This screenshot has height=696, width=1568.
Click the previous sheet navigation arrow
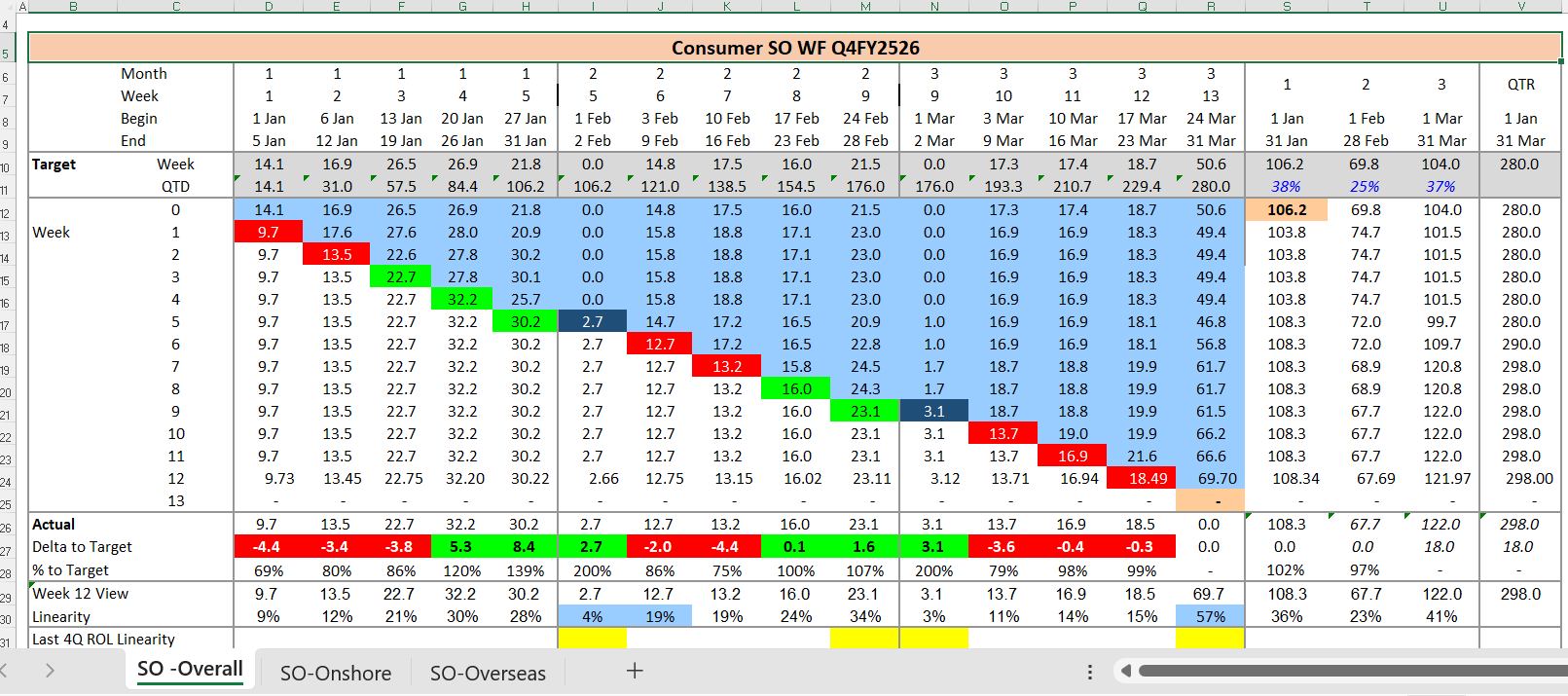click(5, 671)
